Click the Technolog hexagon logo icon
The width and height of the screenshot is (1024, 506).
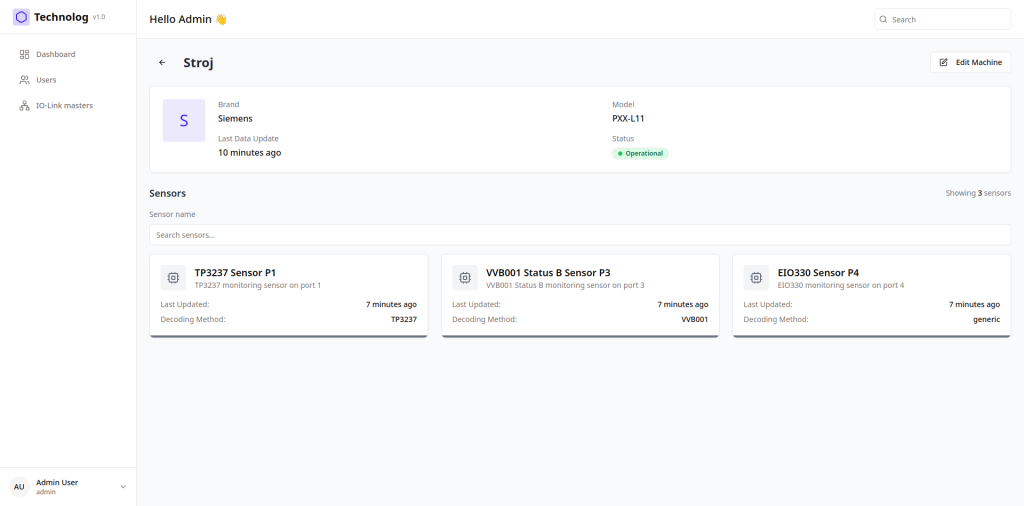click(21, 17)
